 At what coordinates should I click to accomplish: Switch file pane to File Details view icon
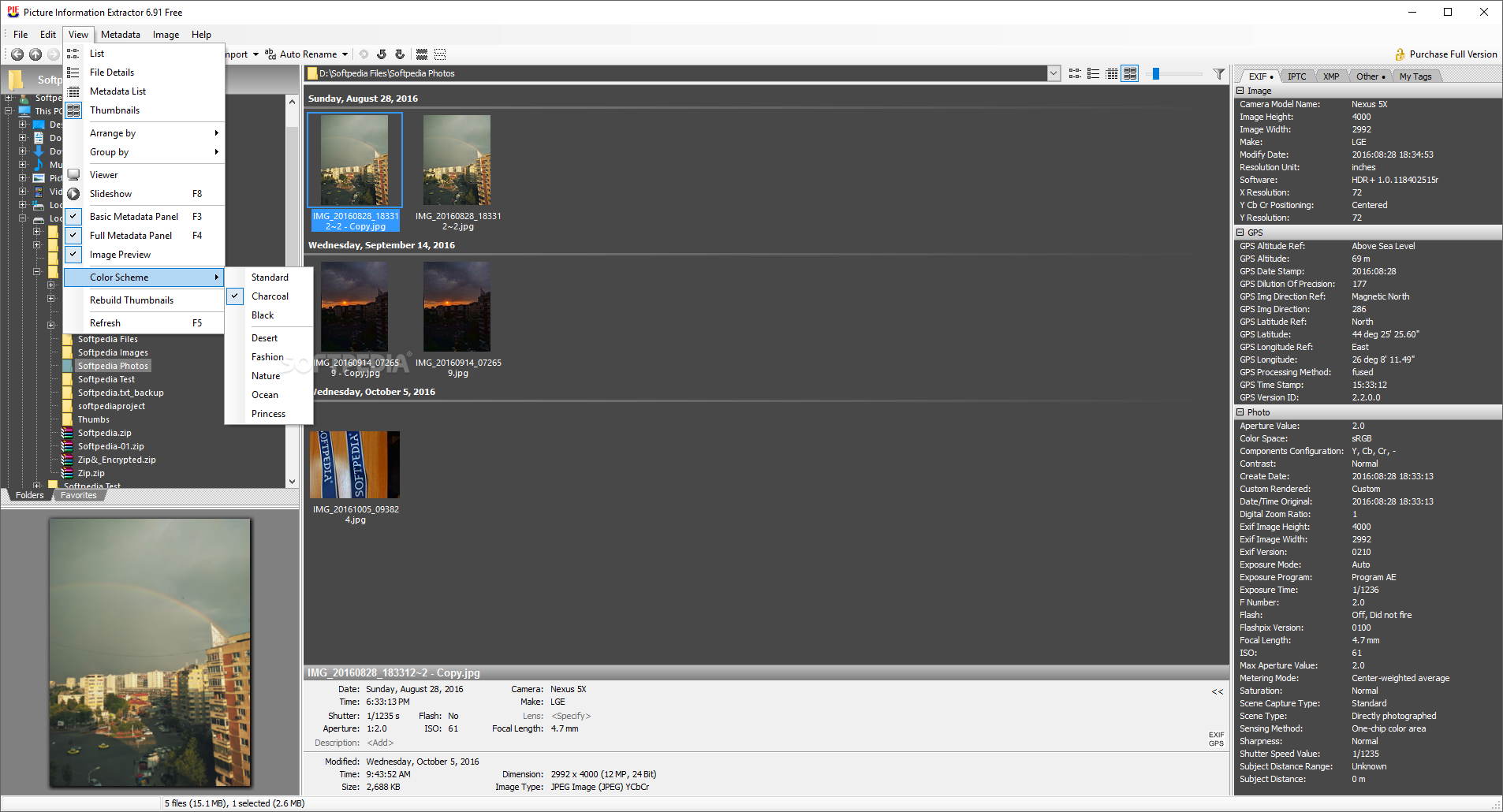click(1093, 73)
